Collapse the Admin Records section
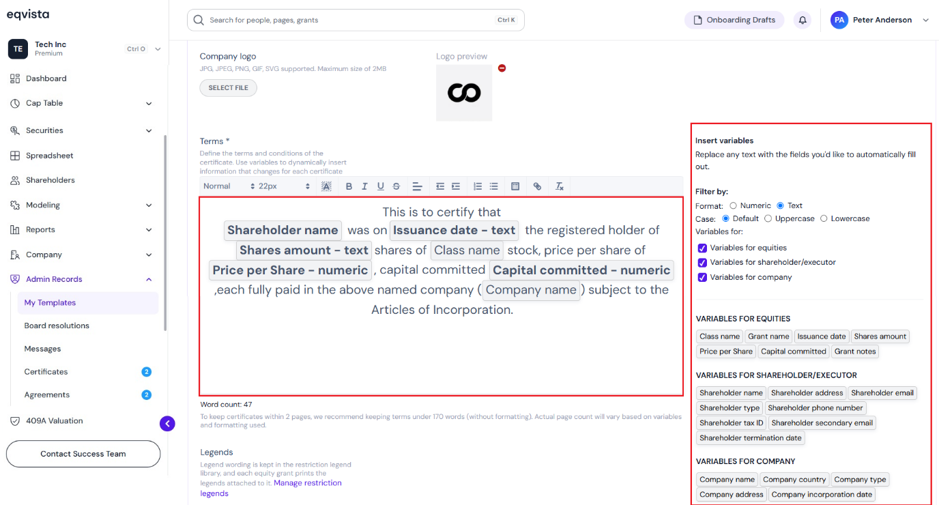Screen dimensions: 939x505 coord(149,280)
